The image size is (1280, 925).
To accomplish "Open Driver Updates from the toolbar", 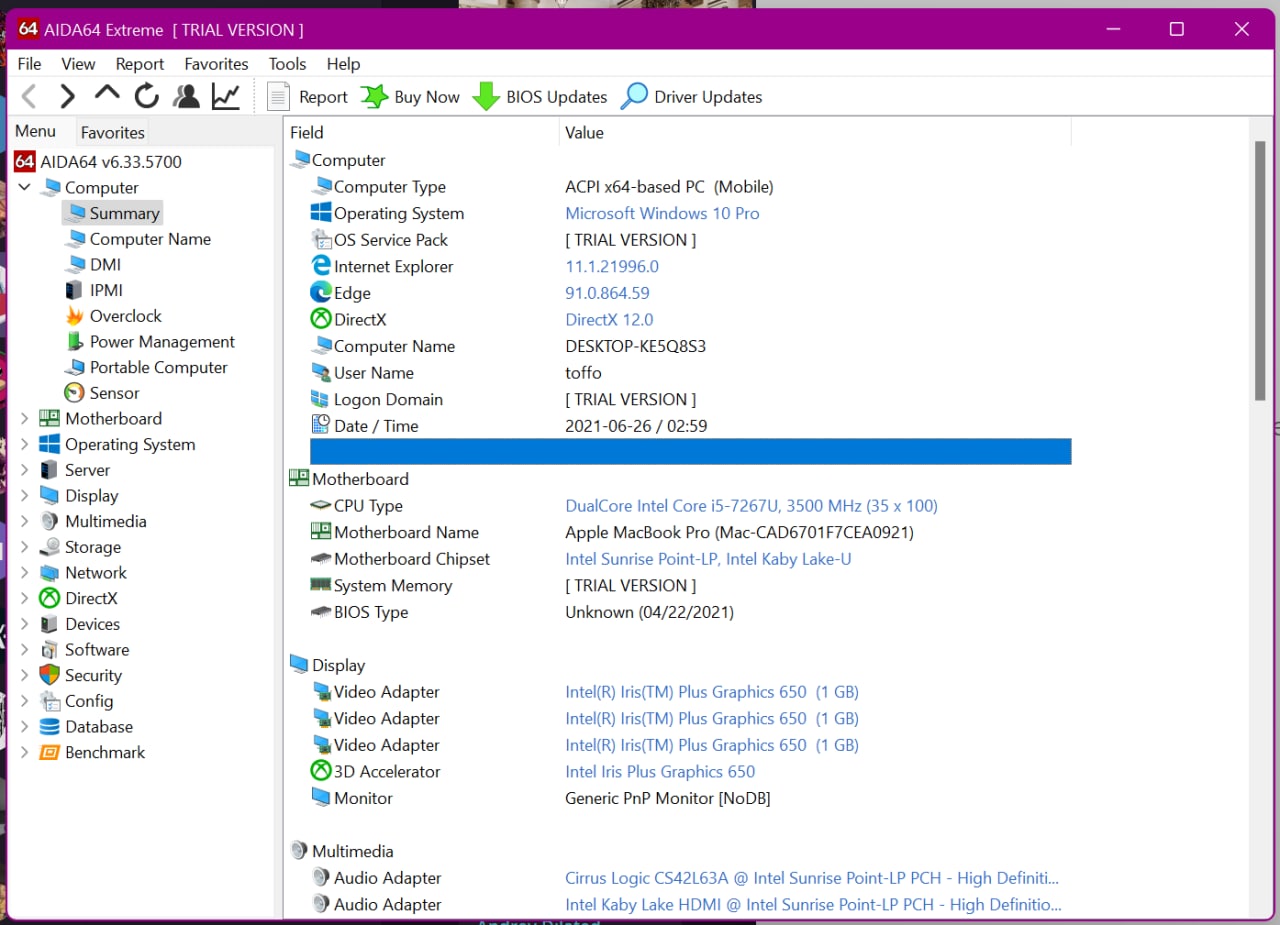I will pyautogui.click(x=692, y=97).
